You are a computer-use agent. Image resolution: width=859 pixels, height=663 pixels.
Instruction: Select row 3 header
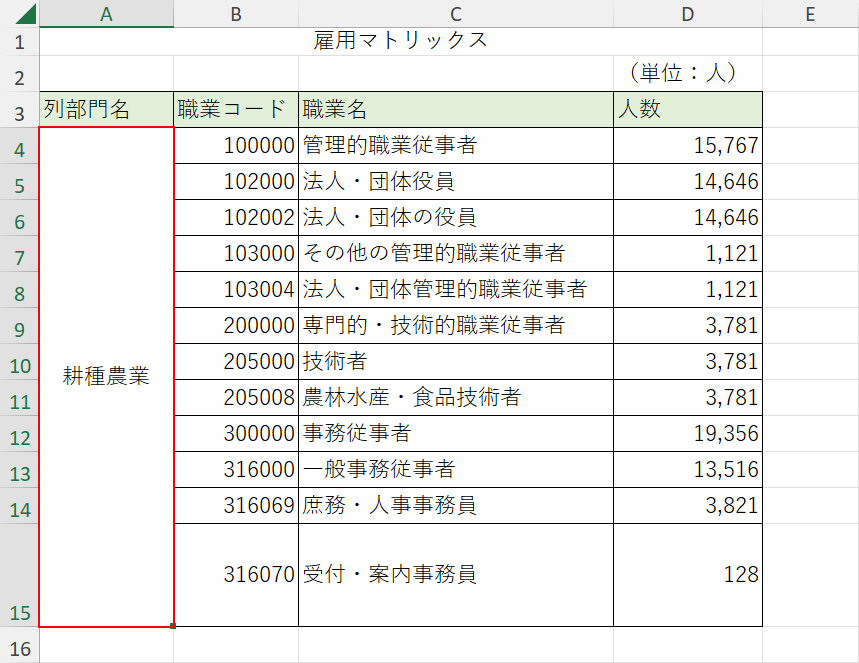pyautogui.click(x=20, y=110)
